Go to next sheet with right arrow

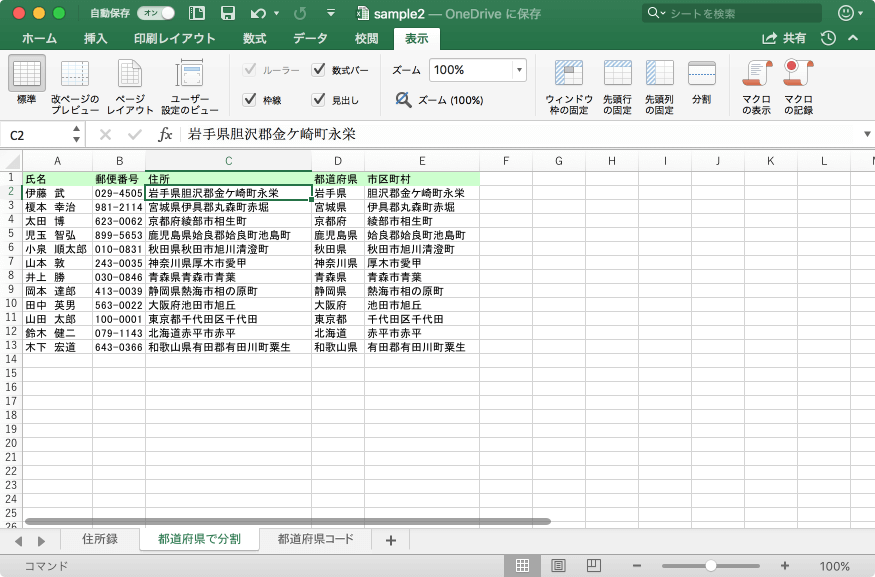tap(41, 541)
